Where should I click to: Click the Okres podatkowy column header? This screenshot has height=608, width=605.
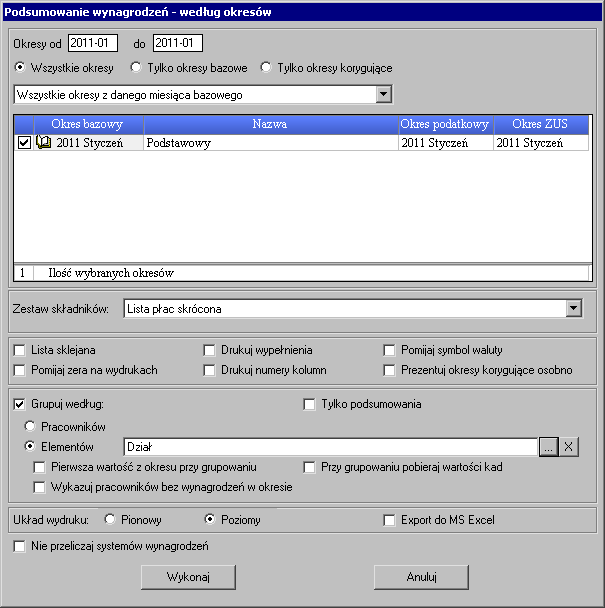446,124
